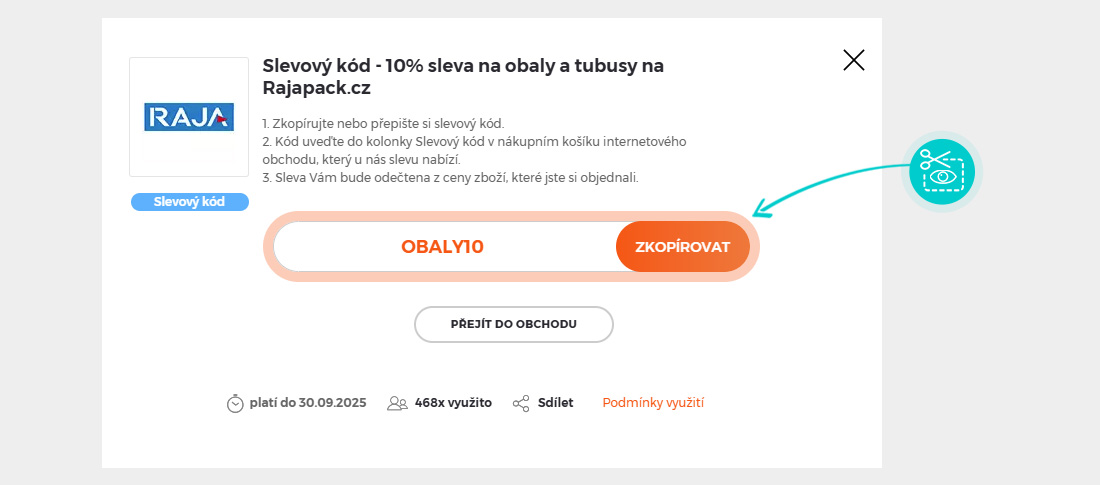Screen dimensions: 1100x485
Task: Click the gray backdrop left of the popup
Action: (50, 242)
